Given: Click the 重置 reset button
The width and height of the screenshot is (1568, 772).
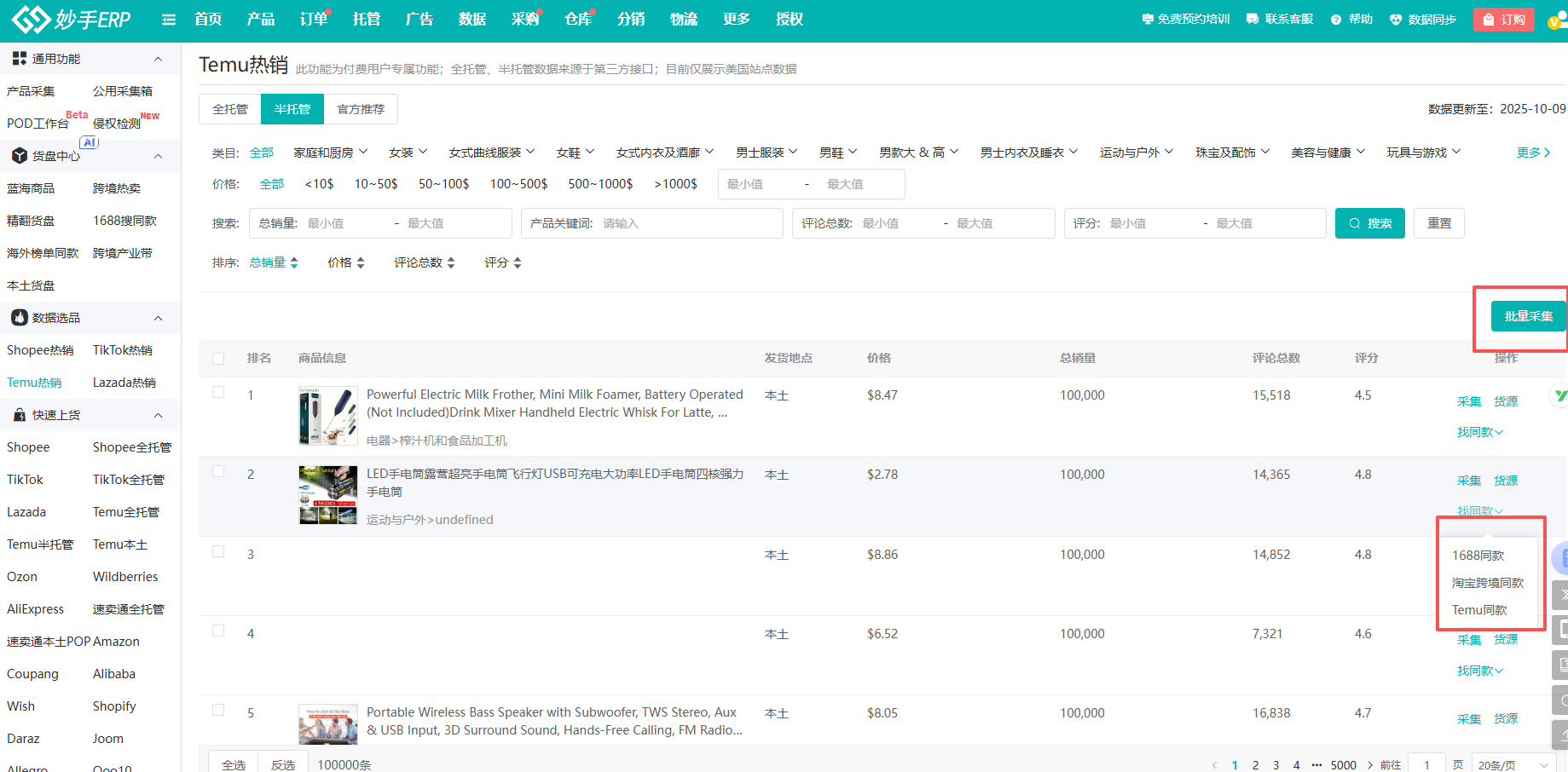Looking at the screenshot, I should [1438, 223].
